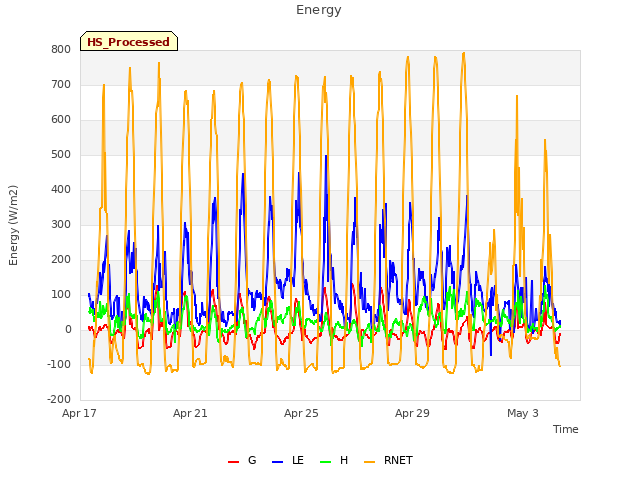Click the 800 y-axis value

coord(61,50)
